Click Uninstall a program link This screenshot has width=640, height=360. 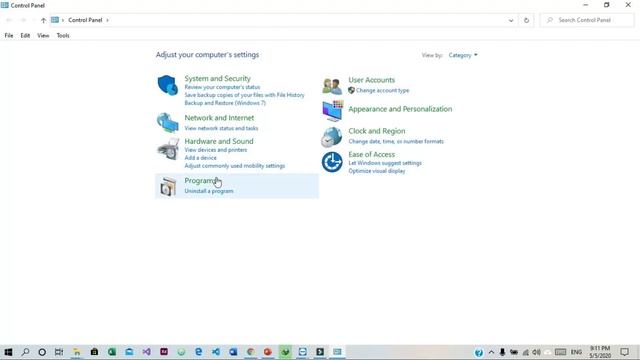(209, 191)
